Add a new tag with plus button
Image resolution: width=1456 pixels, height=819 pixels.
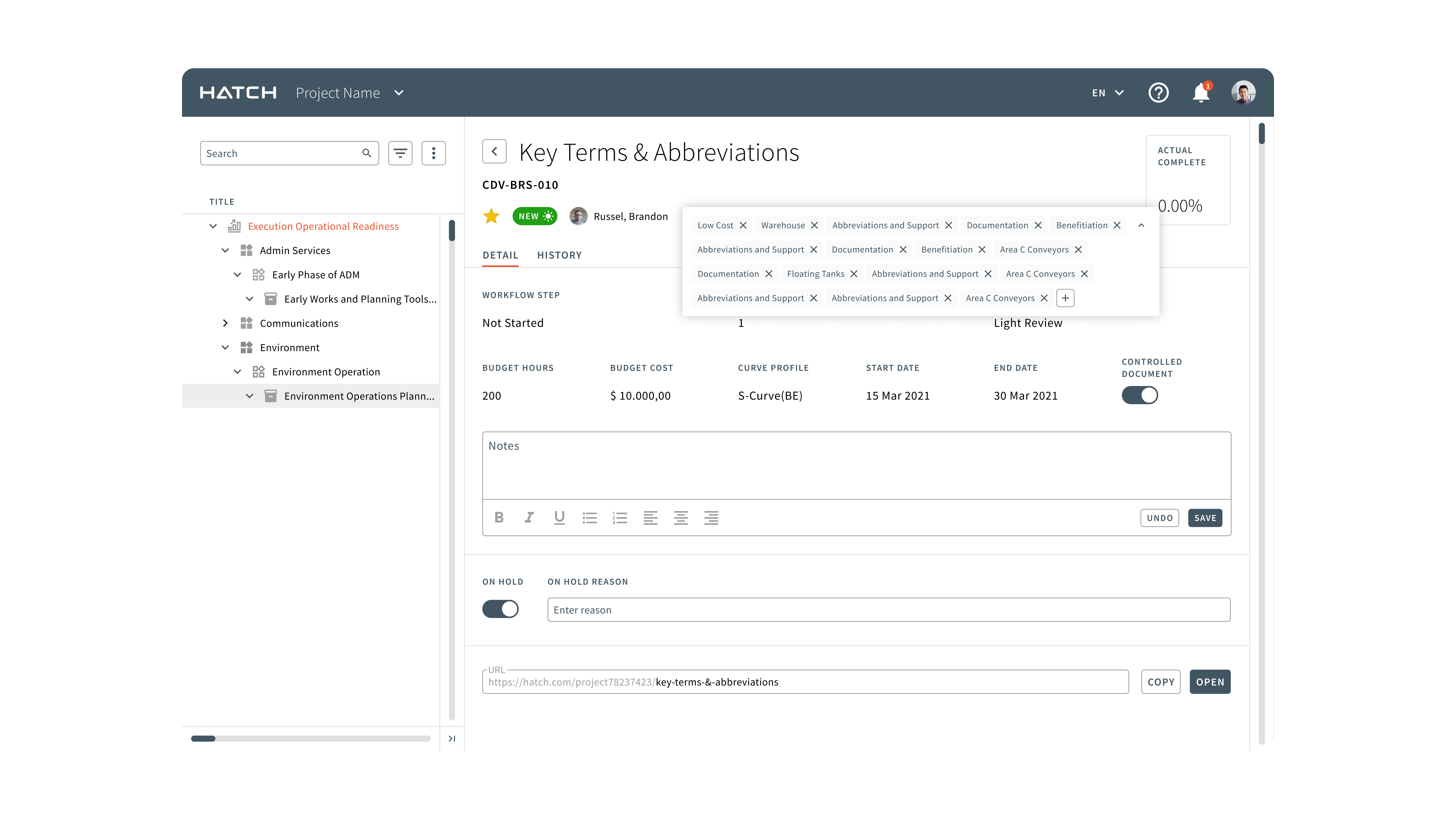coord(1065,298)
